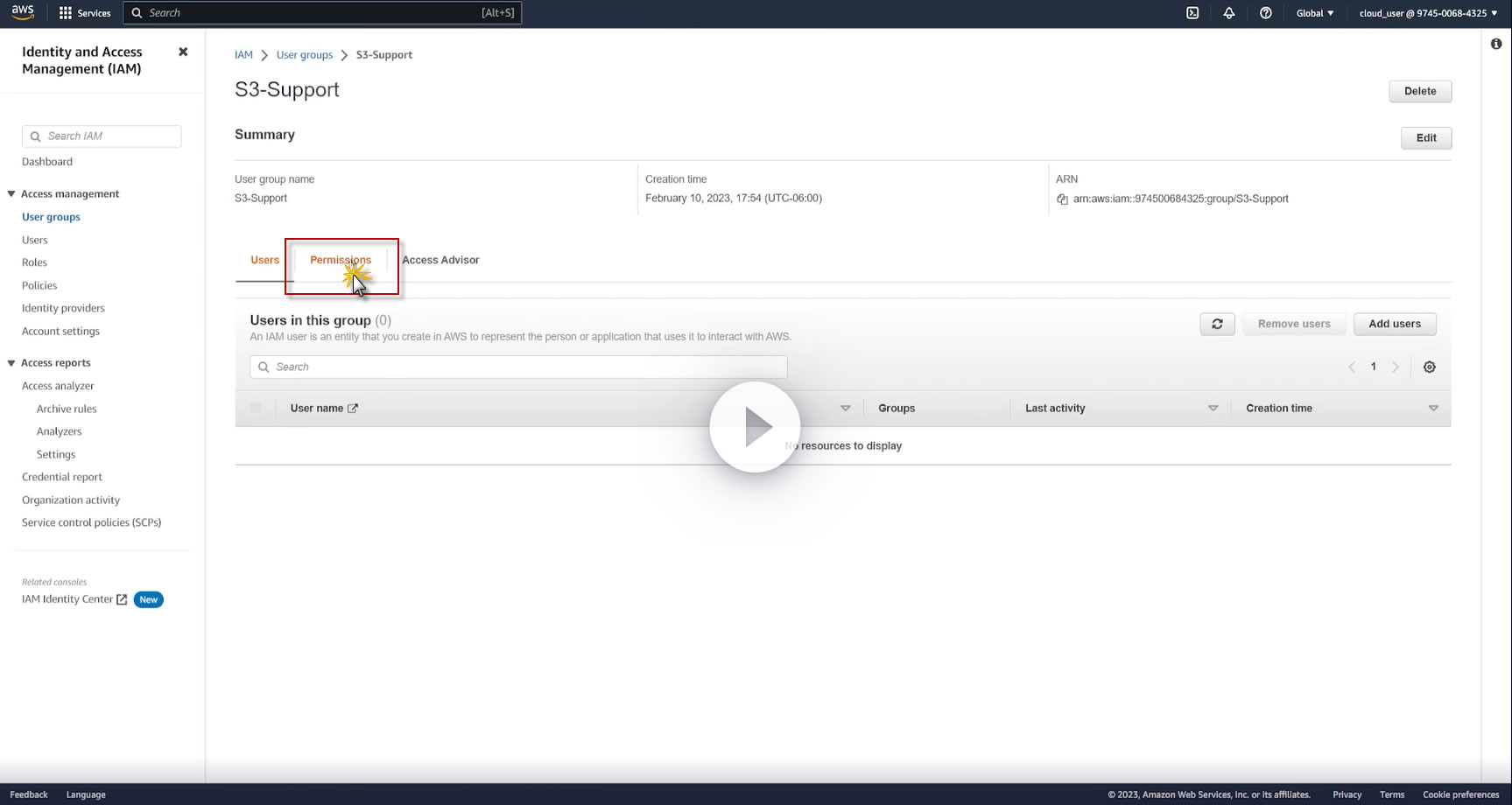Switch to the Access Advisor tab
1512x805 pixels.
(x=440, y=260)
